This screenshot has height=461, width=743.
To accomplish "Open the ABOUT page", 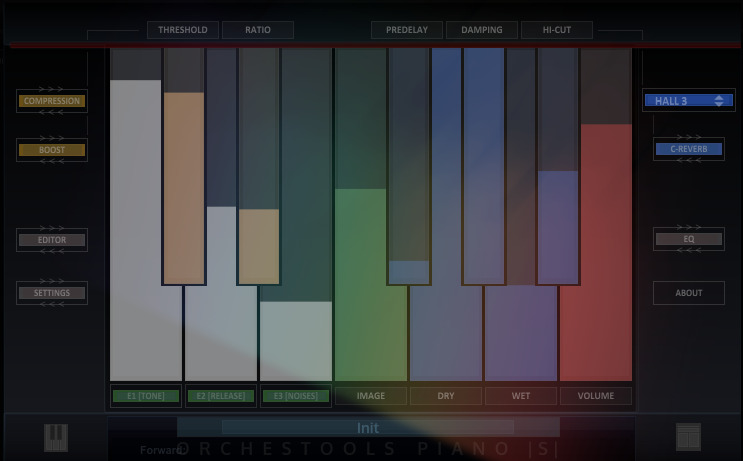I will (689, 293).
